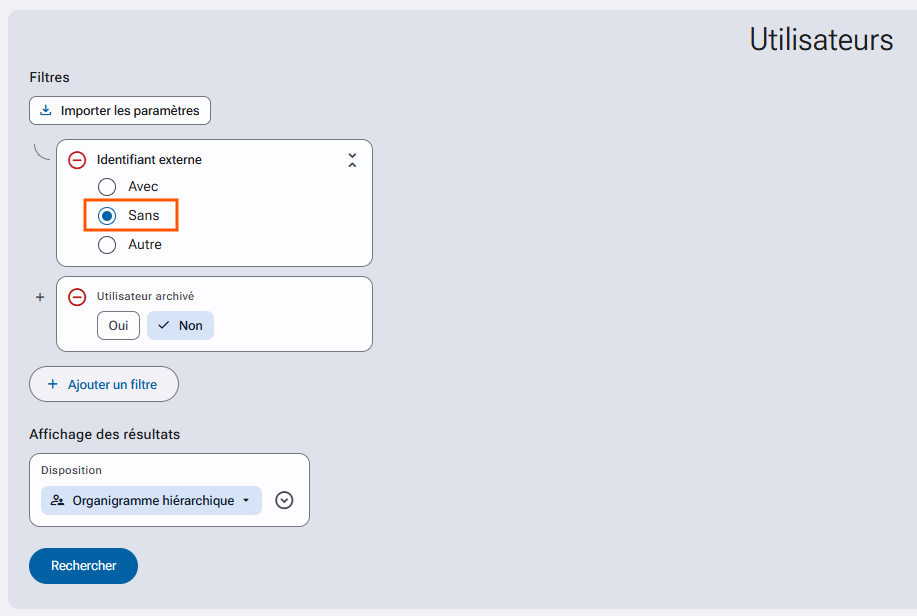Click the circled chevron next to Disposition
The height and width of the screenshot is (616, 917).
tap(284, 500)
